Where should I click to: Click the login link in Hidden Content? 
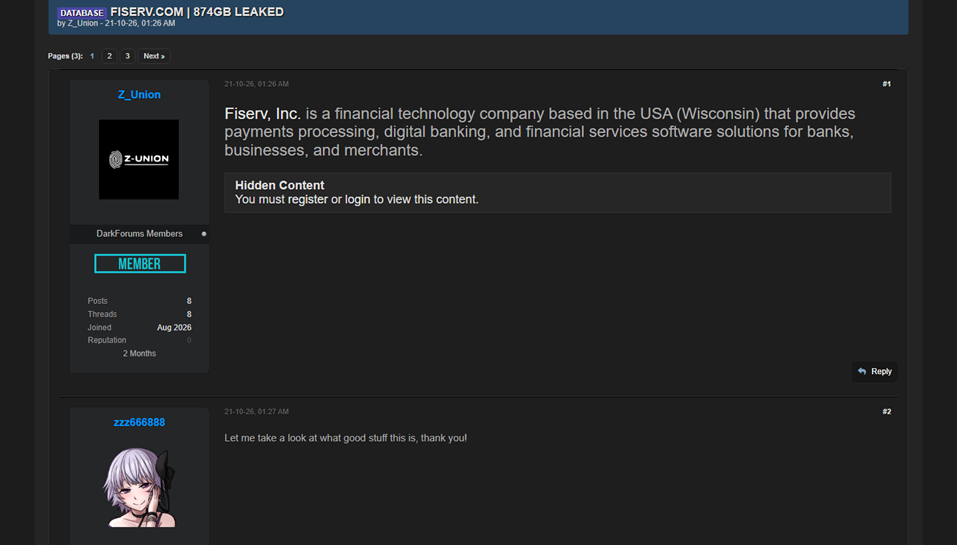[358, 200]
